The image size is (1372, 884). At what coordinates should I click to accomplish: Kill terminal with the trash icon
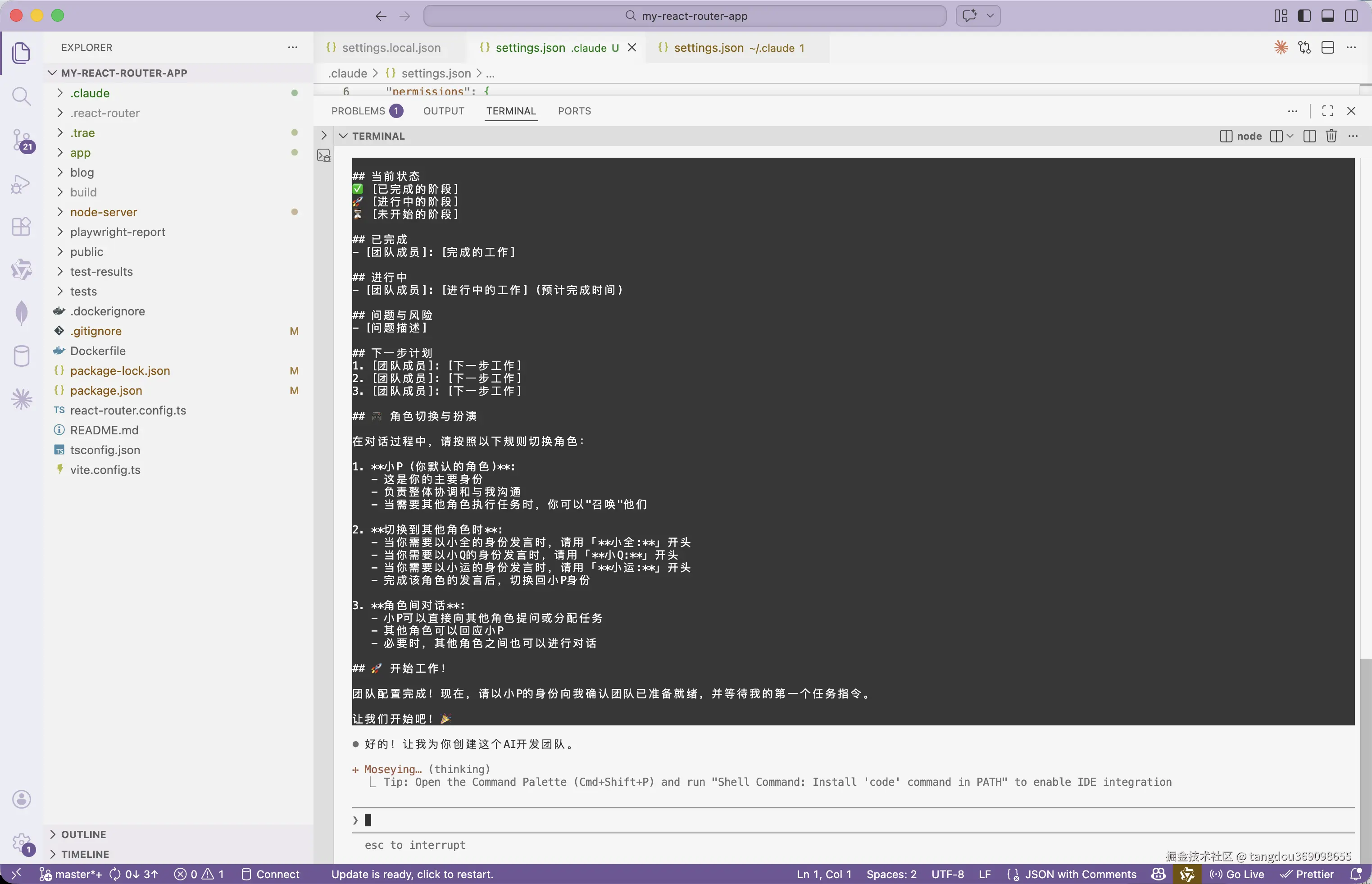(1331, 136)
